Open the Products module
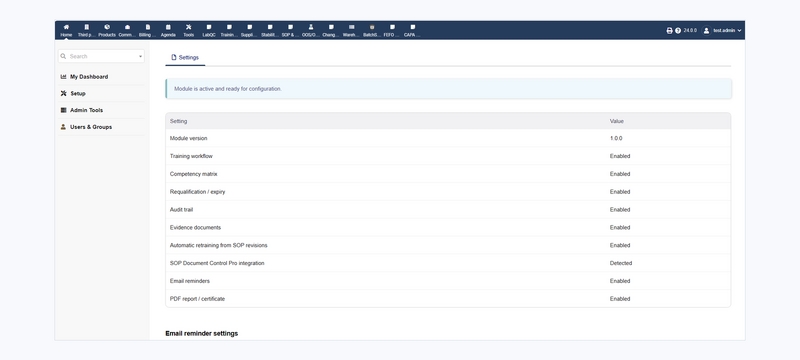 (107, 30)
